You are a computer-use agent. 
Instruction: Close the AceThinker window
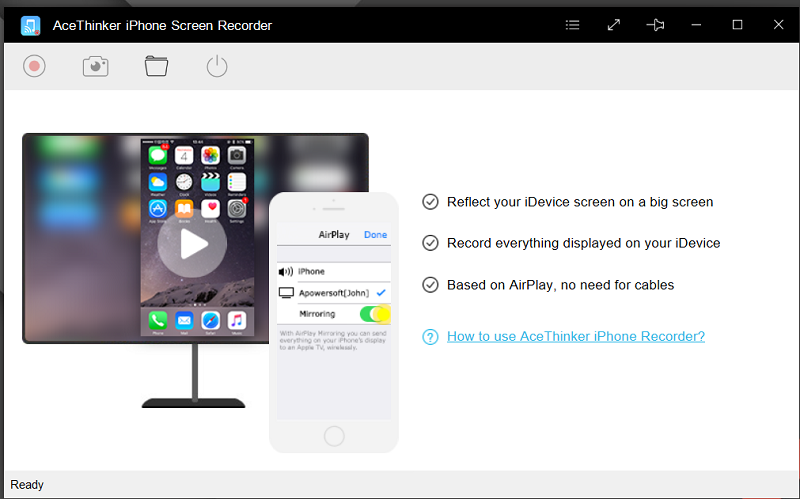click(x=779, y=25)
